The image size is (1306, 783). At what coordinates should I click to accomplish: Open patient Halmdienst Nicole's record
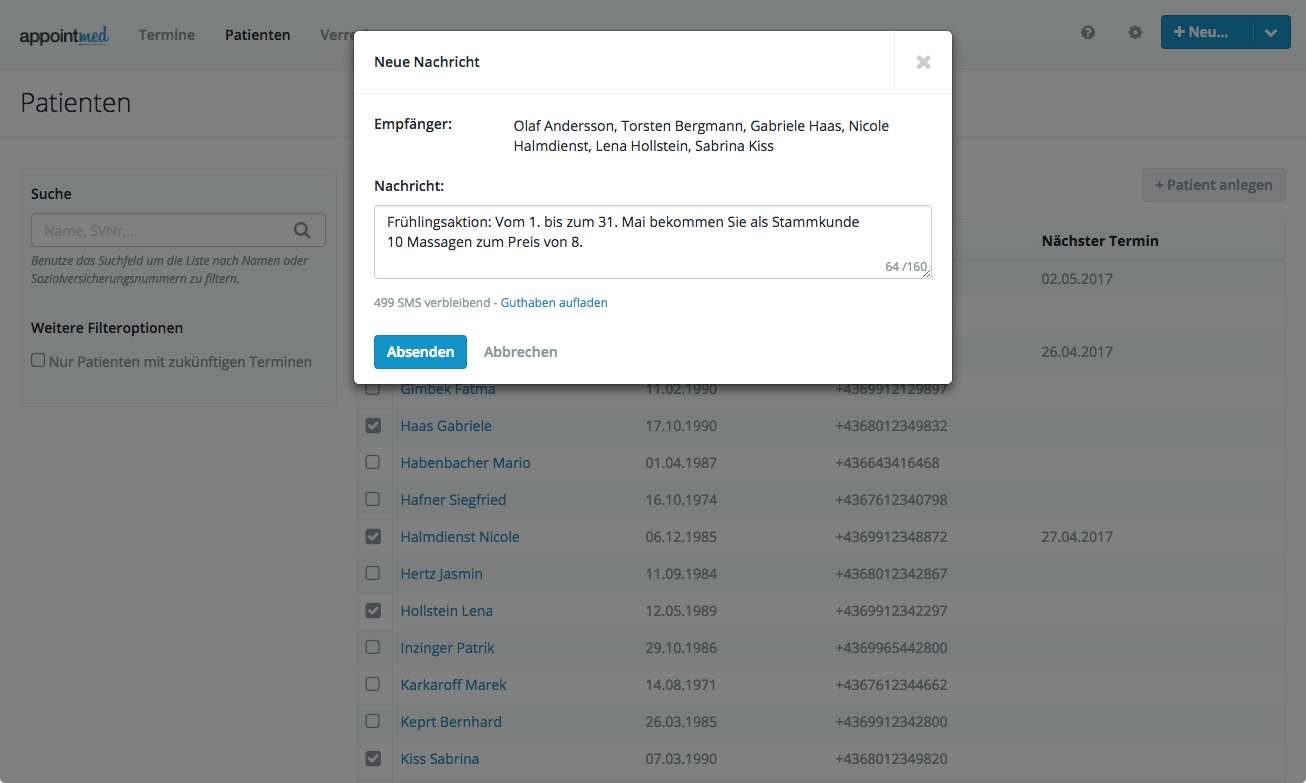[x=460, y=537]
